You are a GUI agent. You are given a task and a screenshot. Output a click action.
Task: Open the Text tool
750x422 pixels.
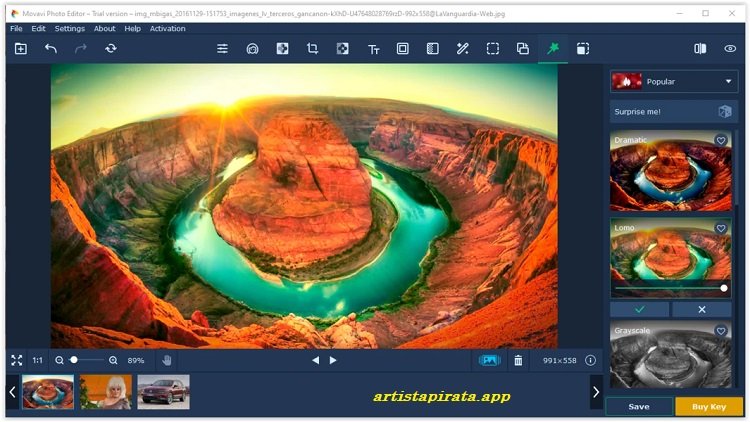(373, 48)
